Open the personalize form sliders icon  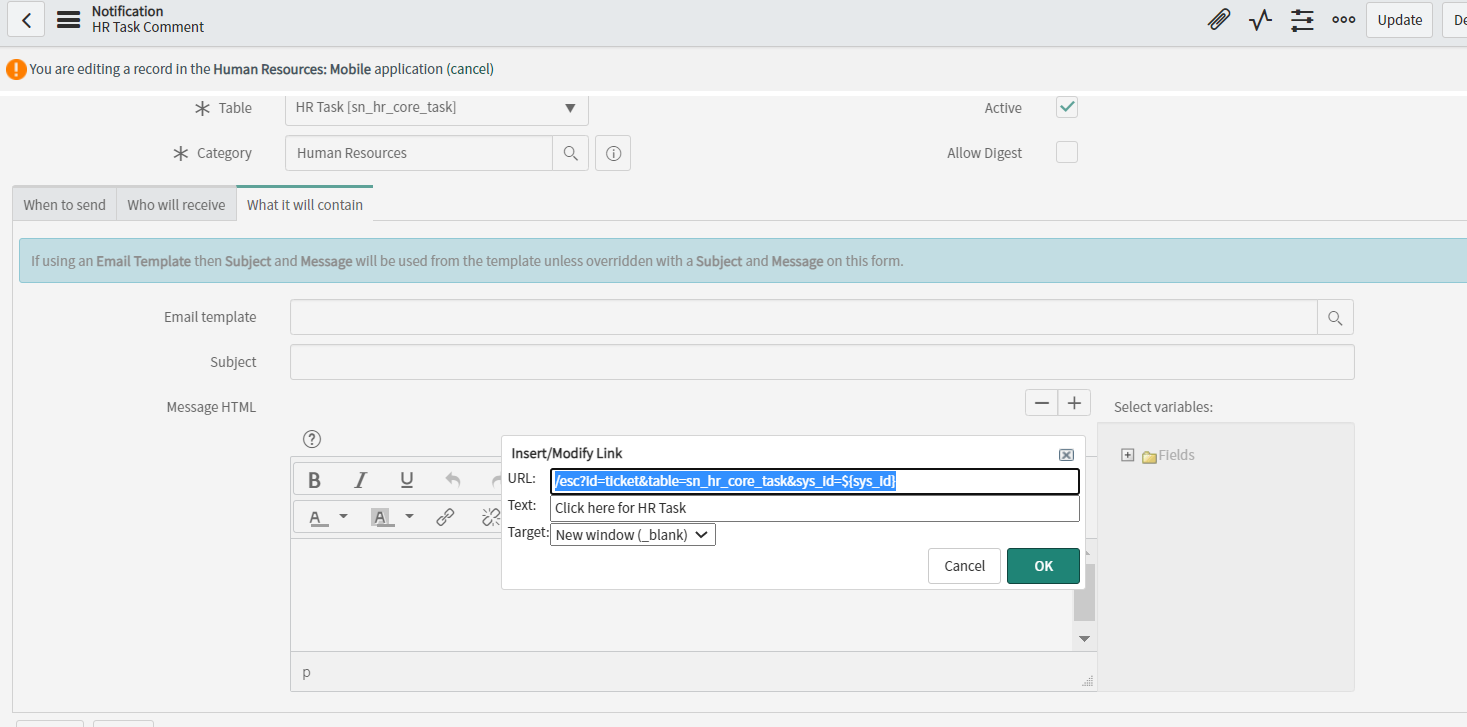(x=1302, y=20)
